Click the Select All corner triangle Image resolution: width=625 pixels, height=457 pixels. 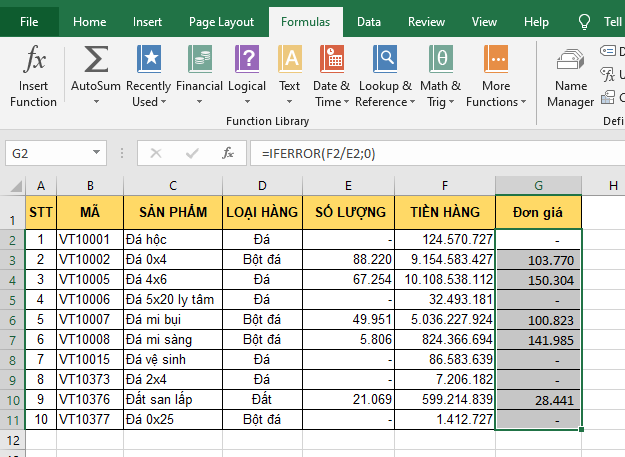(13, 185)
